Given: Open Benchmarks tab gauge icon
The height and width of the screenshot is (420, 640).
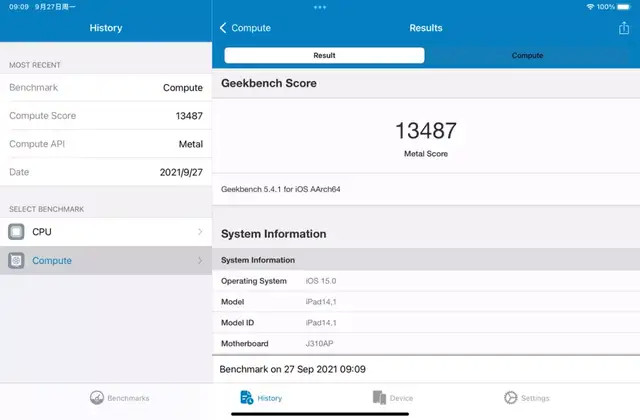Looking at the screenshot, I should [x=97, y=398].
